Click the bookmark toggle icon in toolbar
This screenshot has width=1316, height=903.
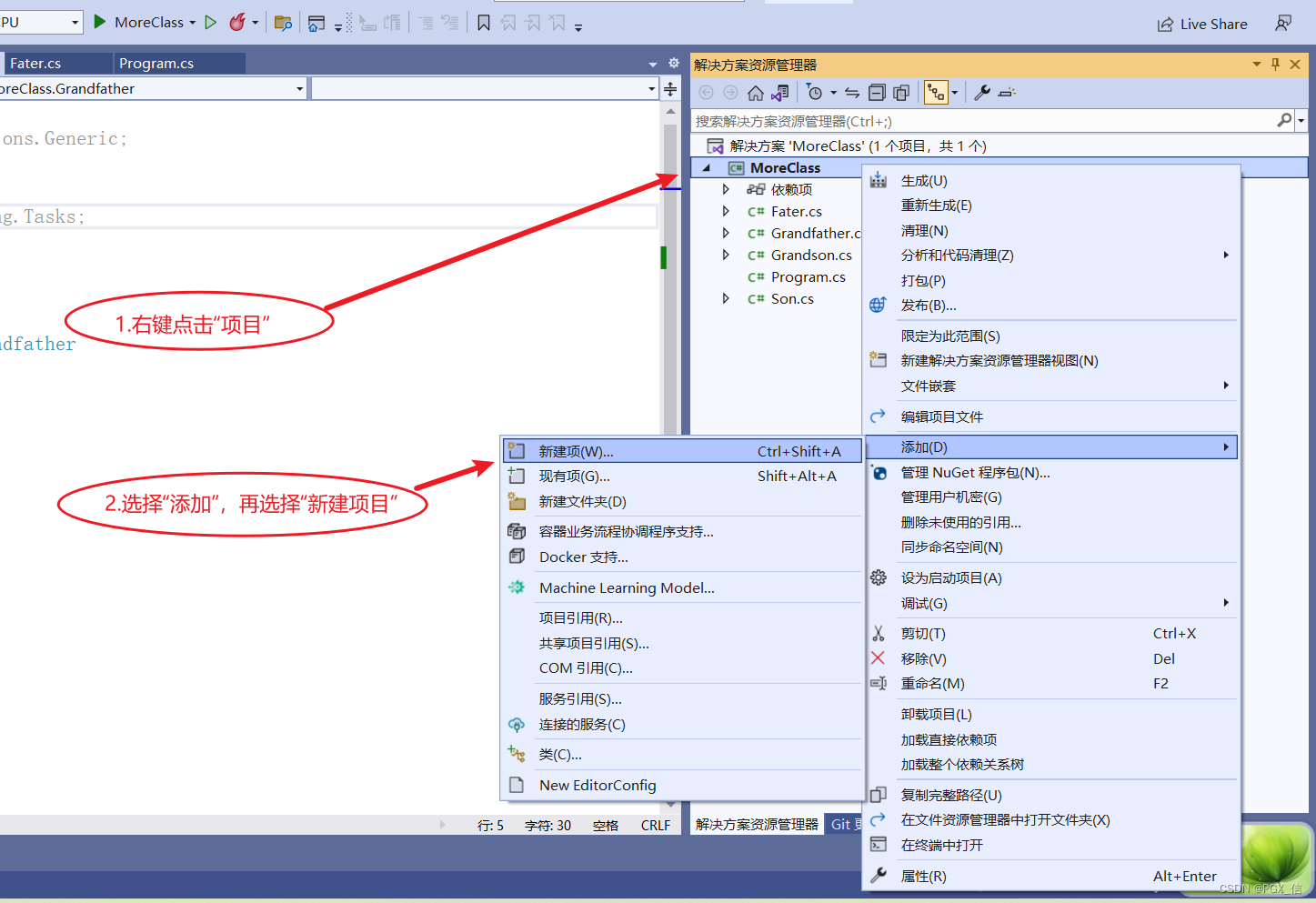tap(484, 23)
